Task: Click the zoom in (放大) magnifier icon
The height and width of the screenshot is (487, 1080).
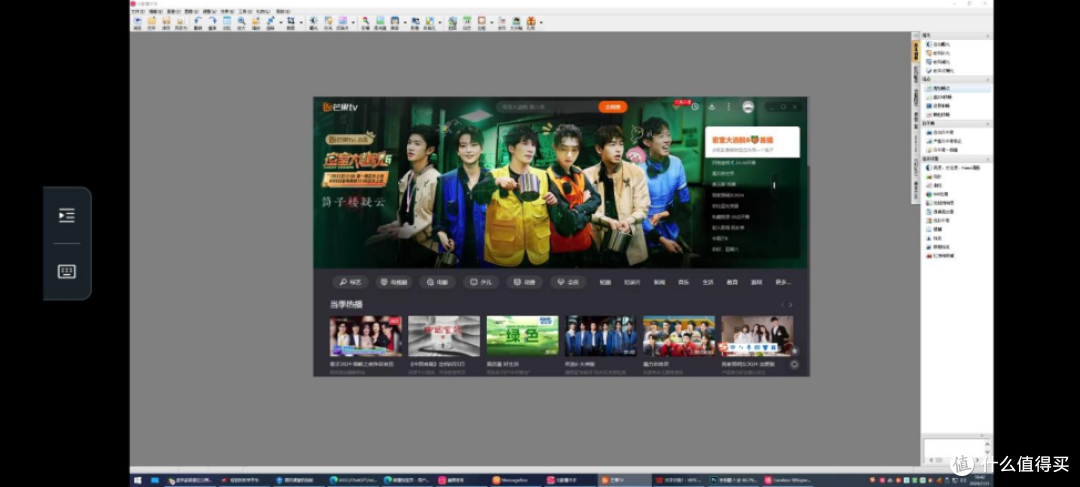Action: 241,23
